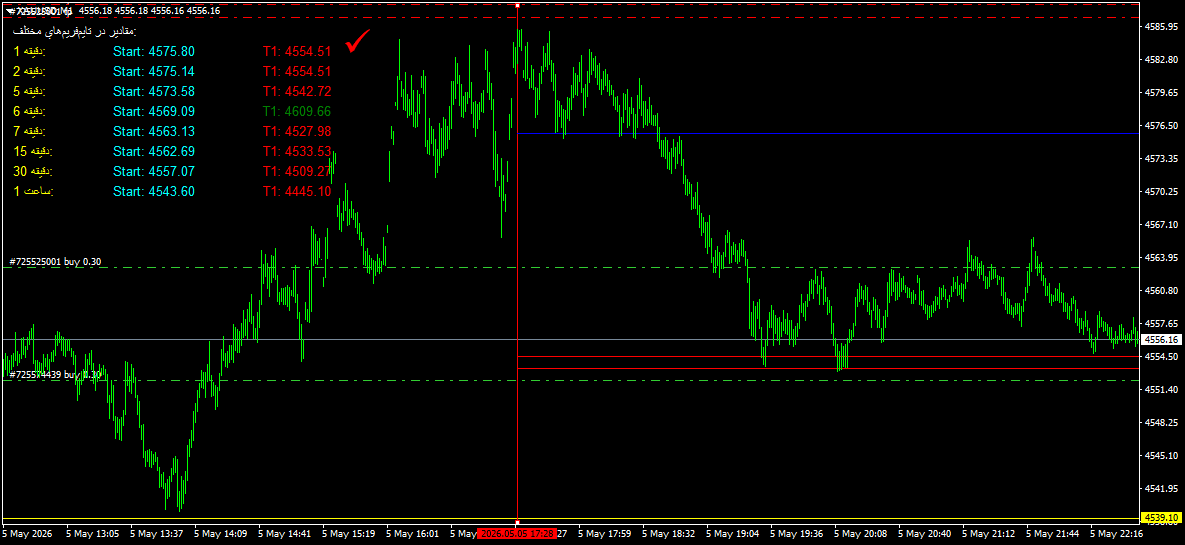Click price scale label 4541.95
The height and width of the screenshot is (545, 1185).
(1160, 488)
